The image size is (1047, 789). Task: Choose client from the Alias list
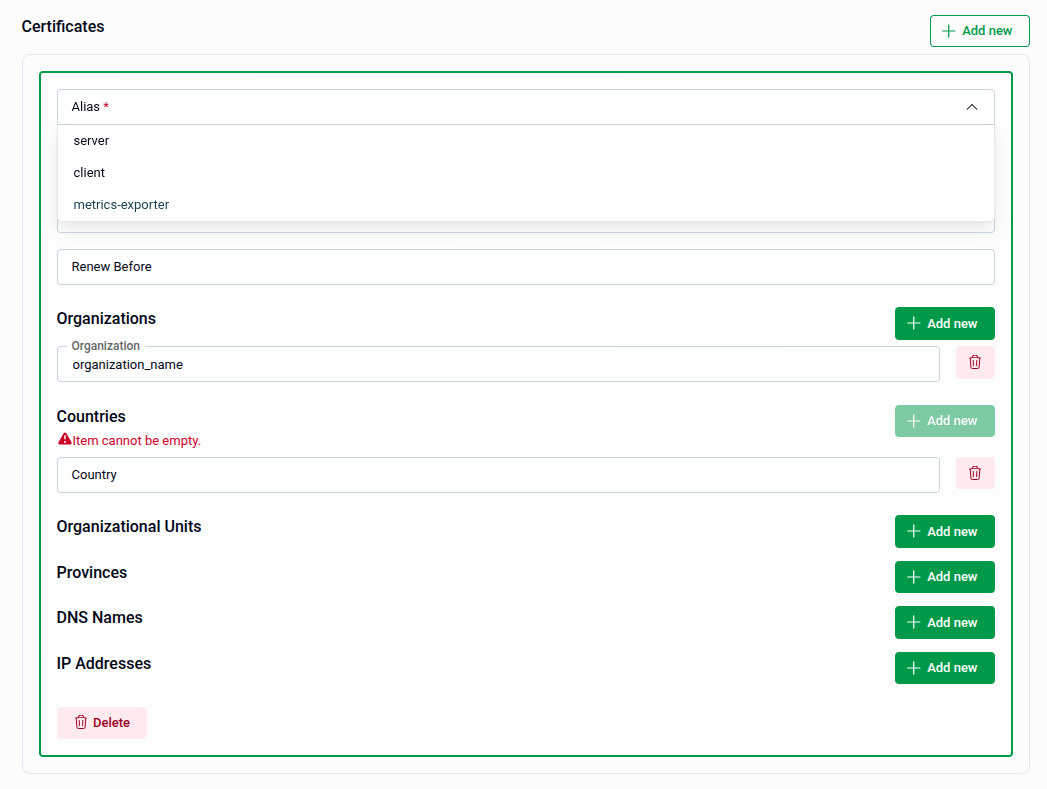click(x=89, y=172)
